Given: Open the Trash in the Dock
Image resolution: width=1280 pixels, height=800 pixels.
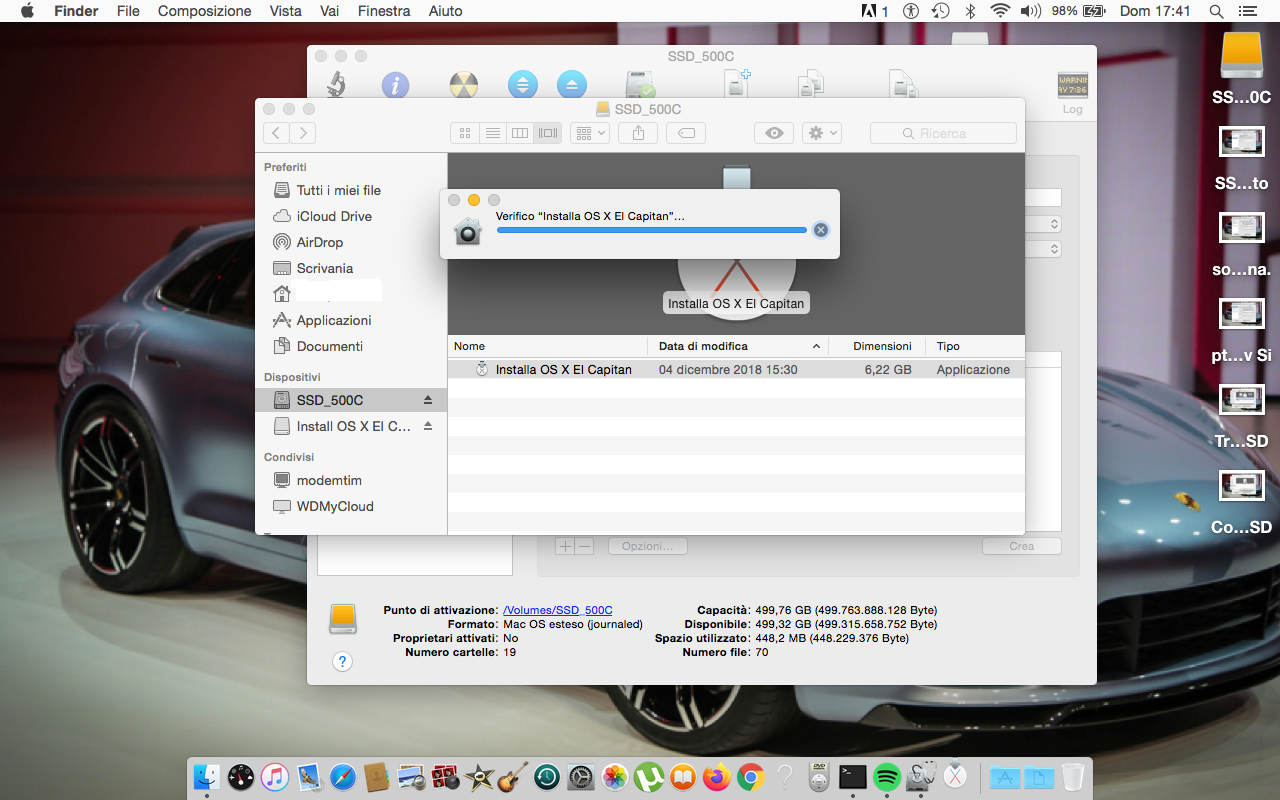Looking at the screenshot, I should pyautogui.click(x=1073, y=776).
